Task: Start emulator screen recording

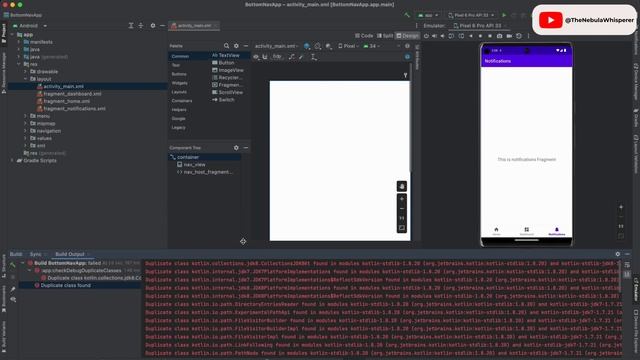Action: pos(509,36)
